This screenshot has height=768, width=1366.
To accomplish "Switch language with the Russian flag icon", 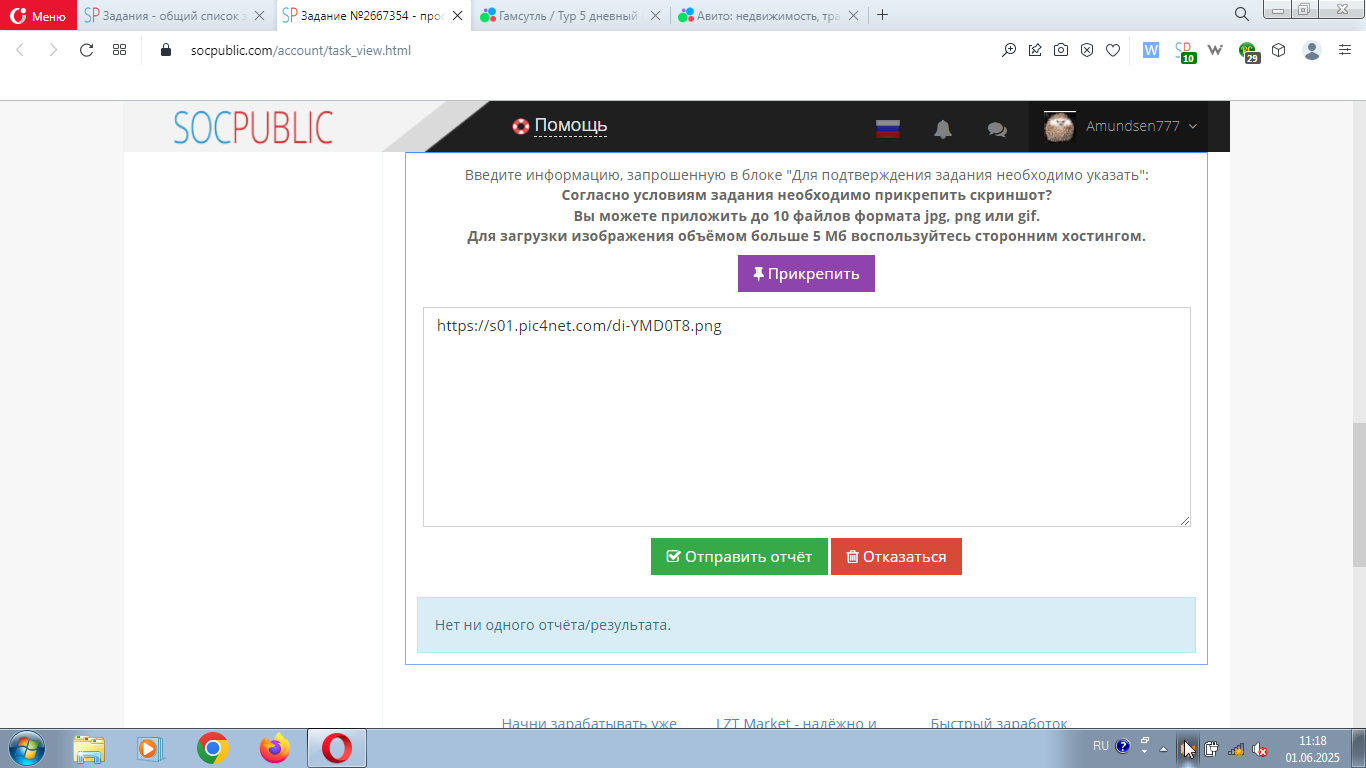I will pyautogui.click(x=887, y=128).
